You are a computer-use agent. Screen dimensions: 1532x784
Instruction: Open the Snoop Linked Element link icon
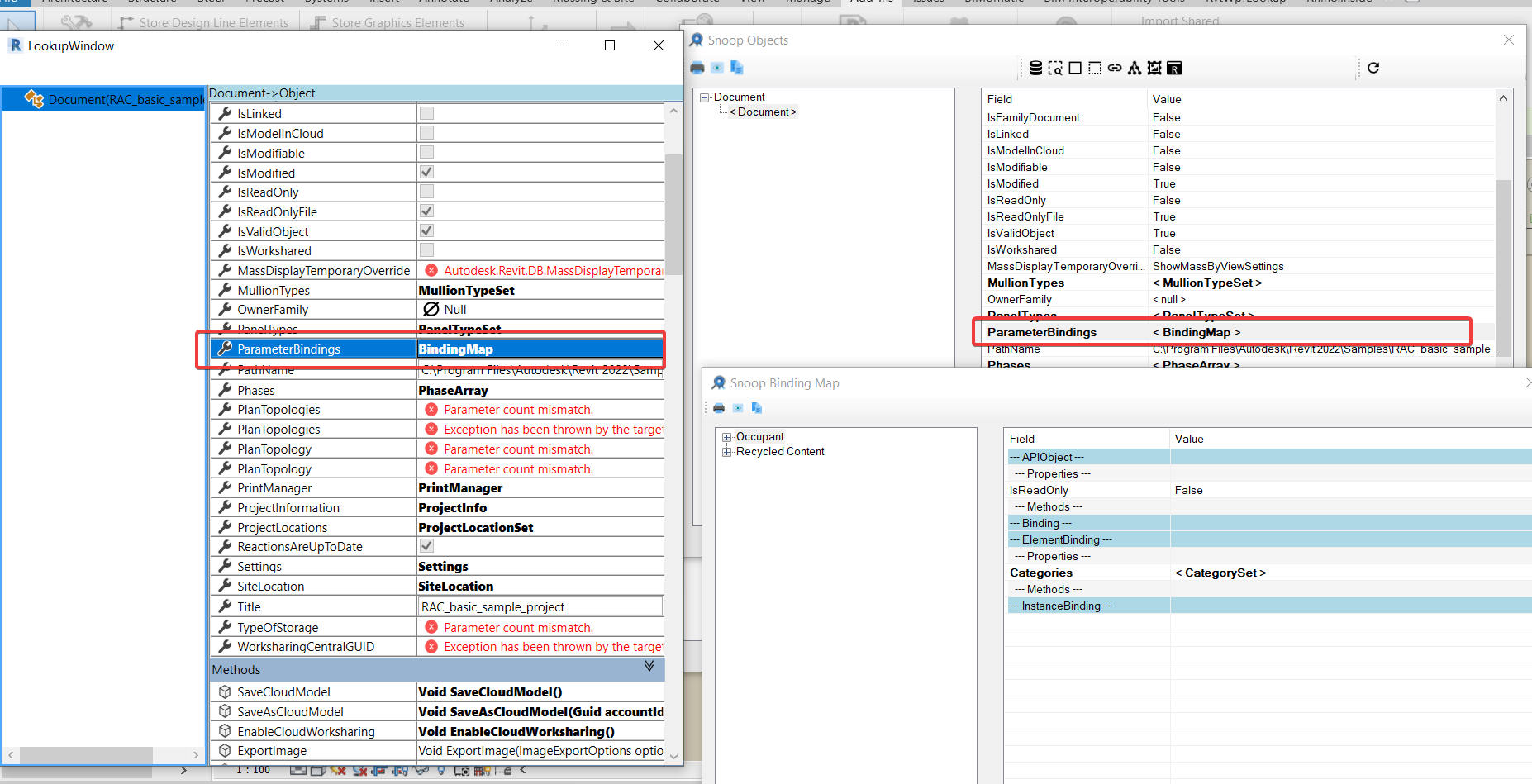1115,68
